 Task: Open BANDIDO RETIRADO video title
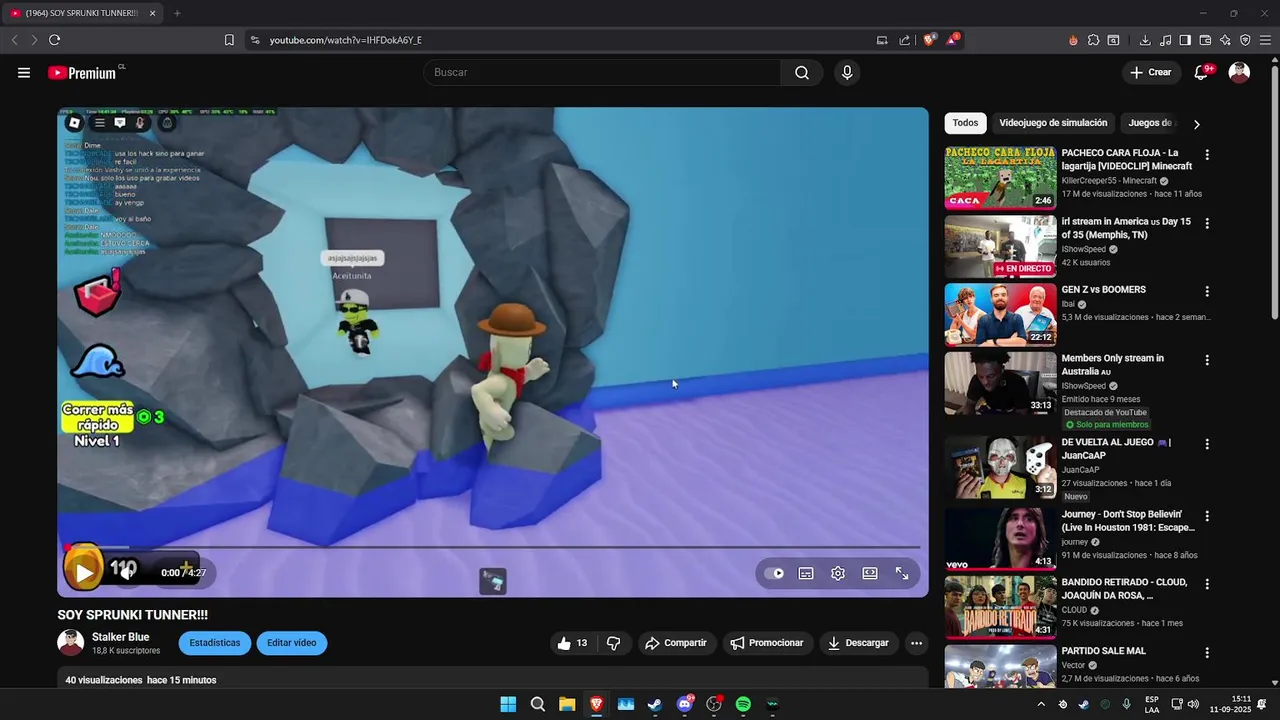click(x=1125, y=589)
